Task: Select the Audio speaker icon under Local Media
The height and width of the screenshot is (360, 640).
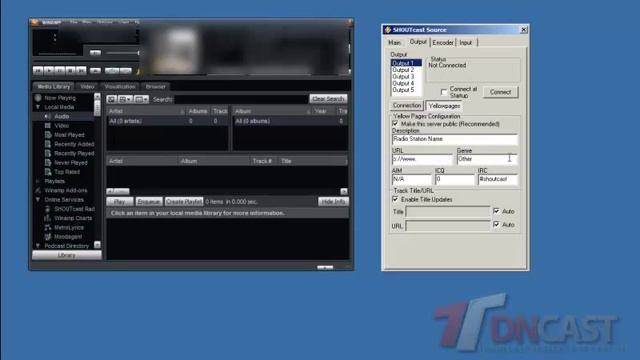Action: tap(48, 116)
